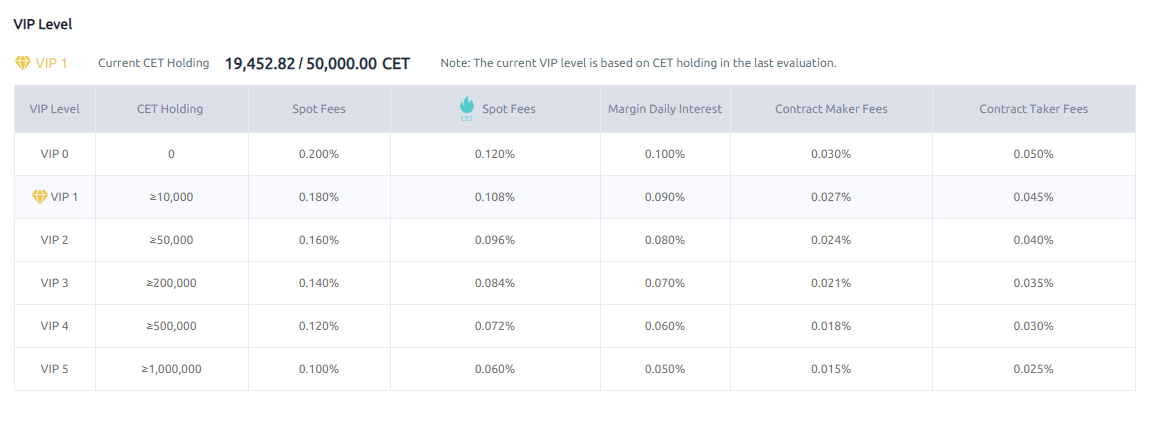
Task: Click the Current CET Holding label
Action: coord(154,63)
